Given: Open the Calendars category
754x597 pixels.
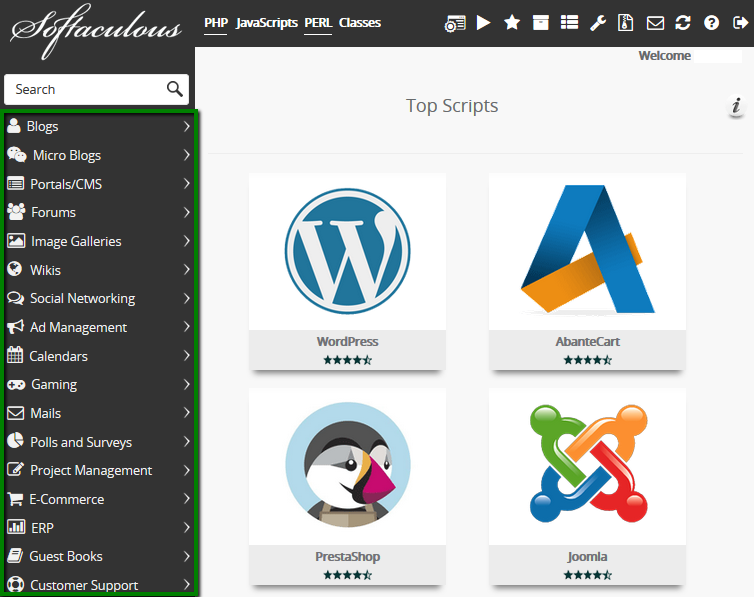Looking at the screenshot, I should [x=58, y=356].
